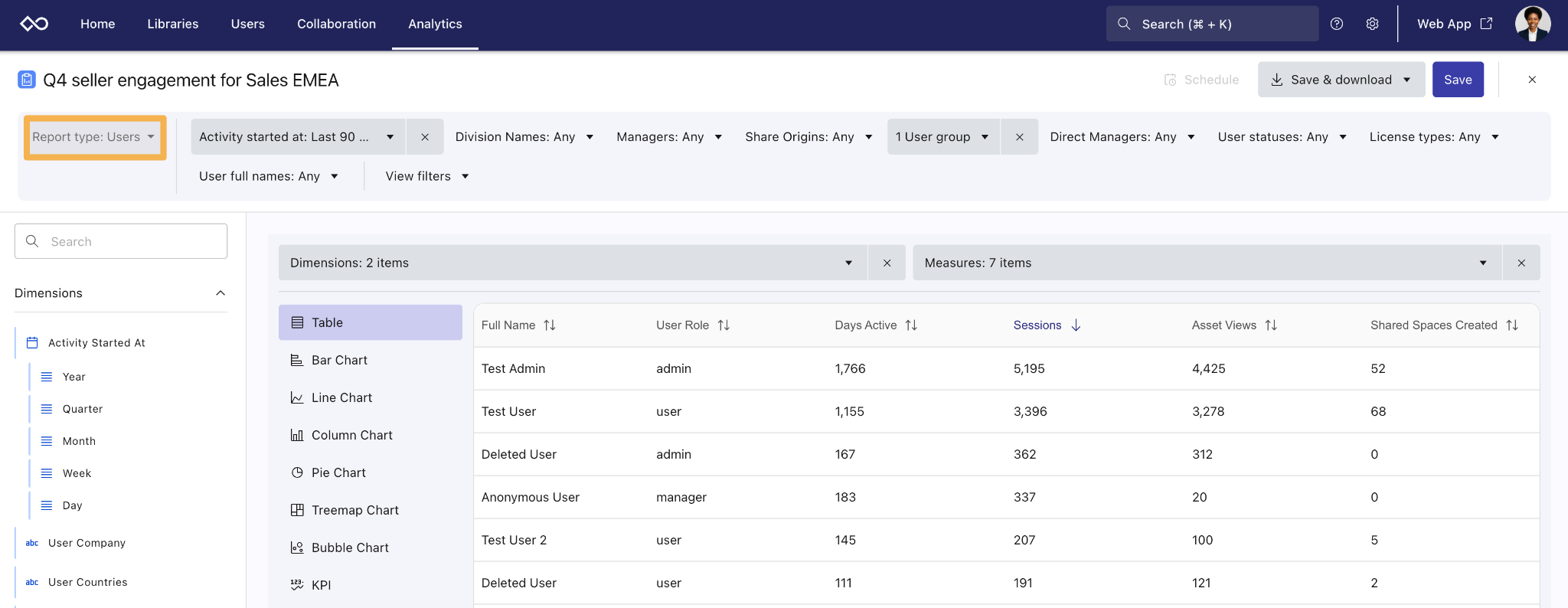This screenshot has height=608, width=1568.
Task: Sort table by Days Active column
Action: click(x=910, y=325)
